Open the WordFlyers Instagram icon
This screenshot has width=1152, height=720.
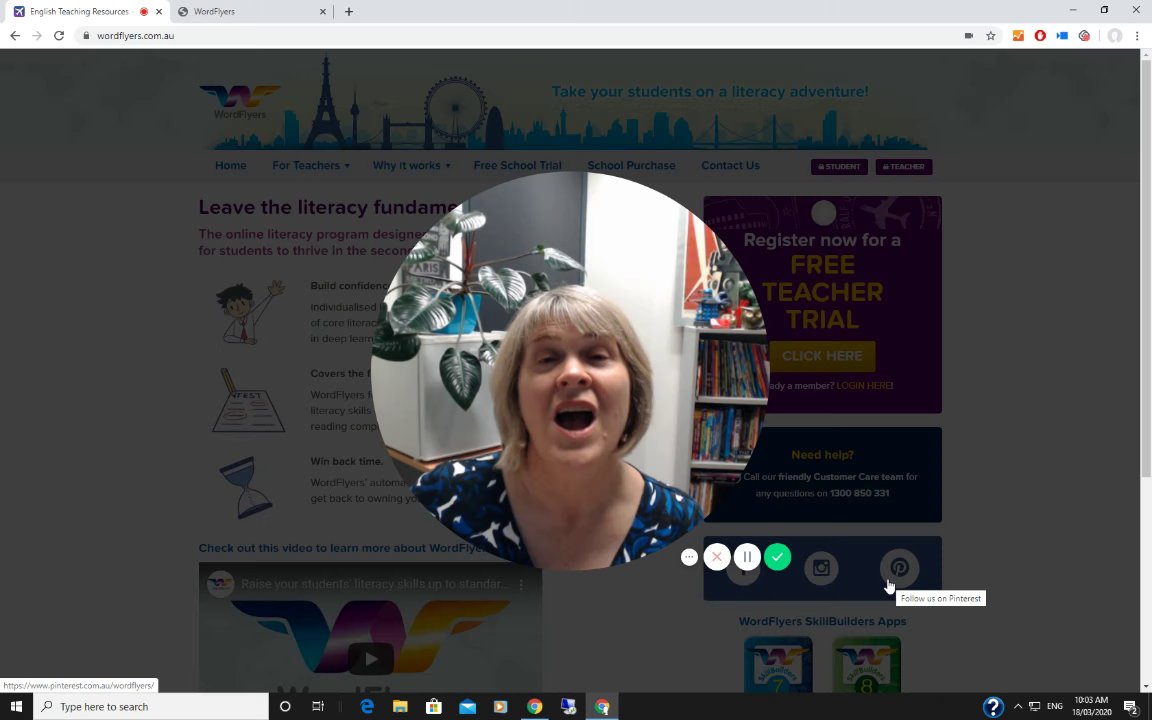[821, 568]
